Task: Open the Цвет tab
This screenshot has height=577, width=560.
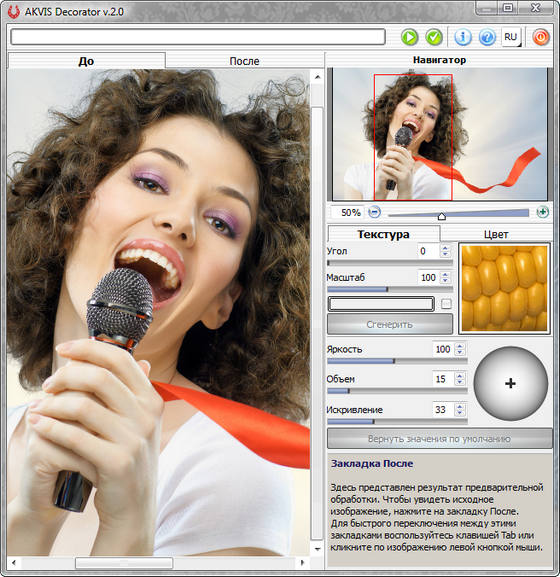Action: (496, 234)
